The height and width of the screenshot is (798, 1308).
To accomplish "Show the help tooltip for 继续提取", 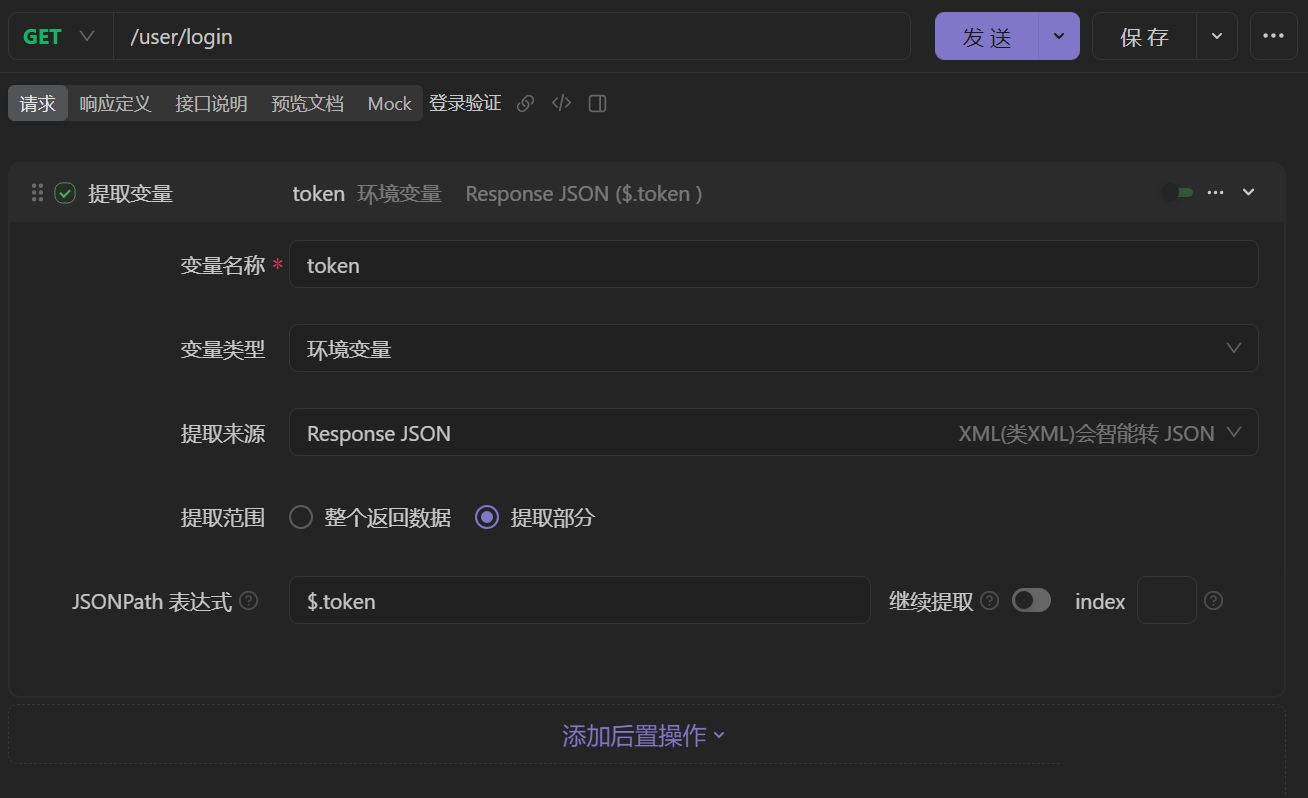I will [x=990, y=600].
